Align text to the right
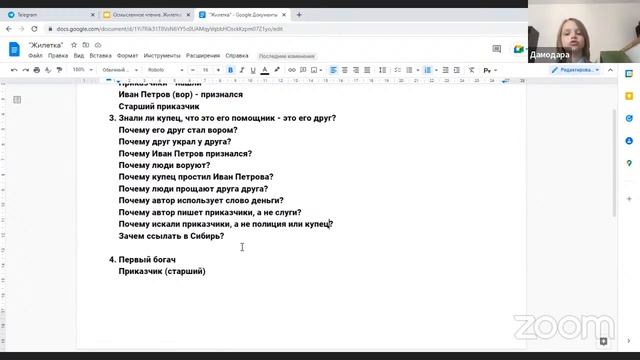This screenshot has height=360, width=640. pyautogui.click(x=356, y=70)
